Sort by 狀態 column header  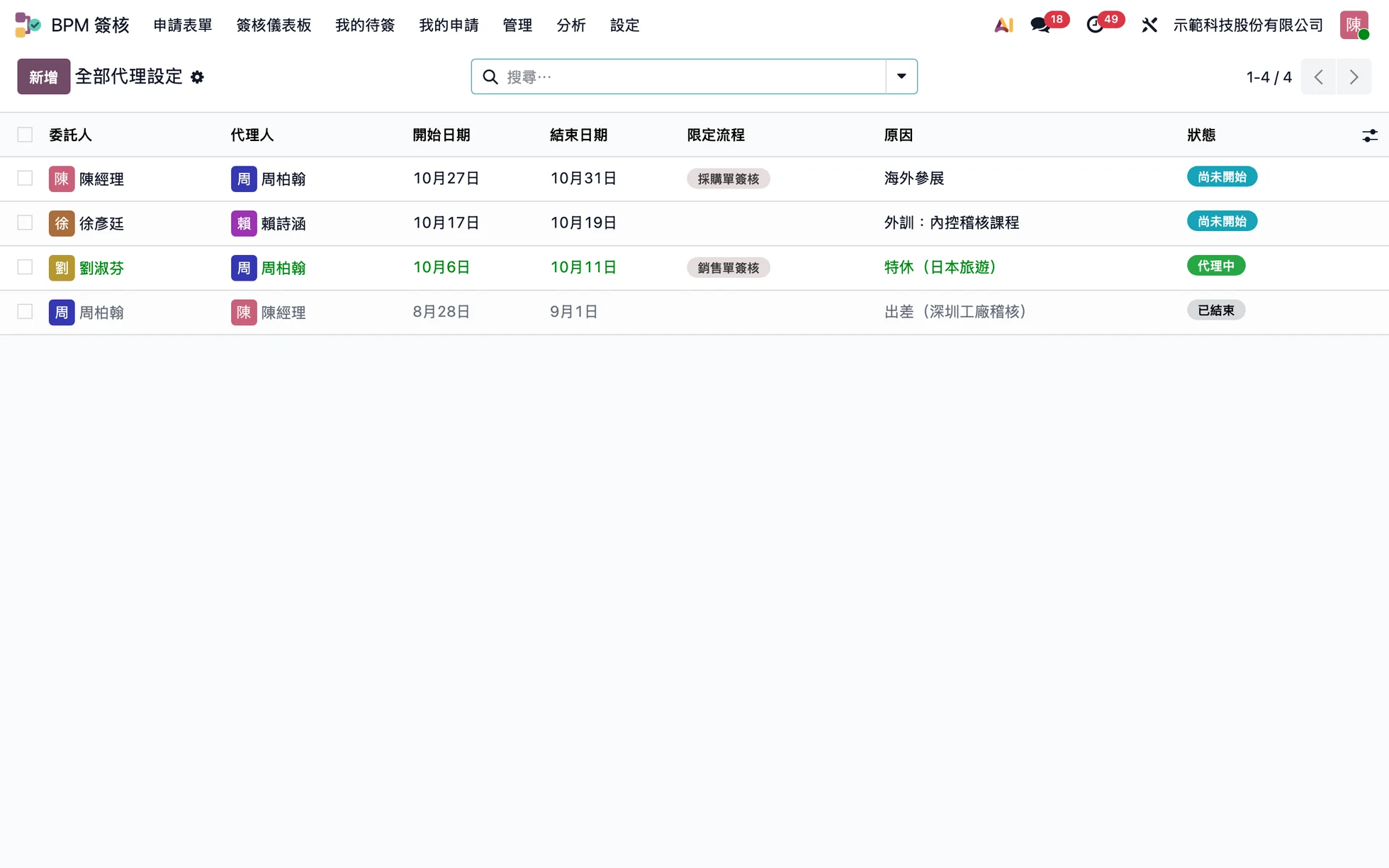[1201, 135]
